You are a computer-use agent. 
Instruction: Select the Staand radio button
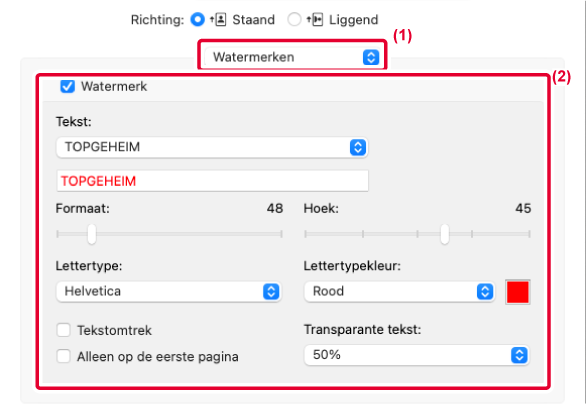[197, 19]
